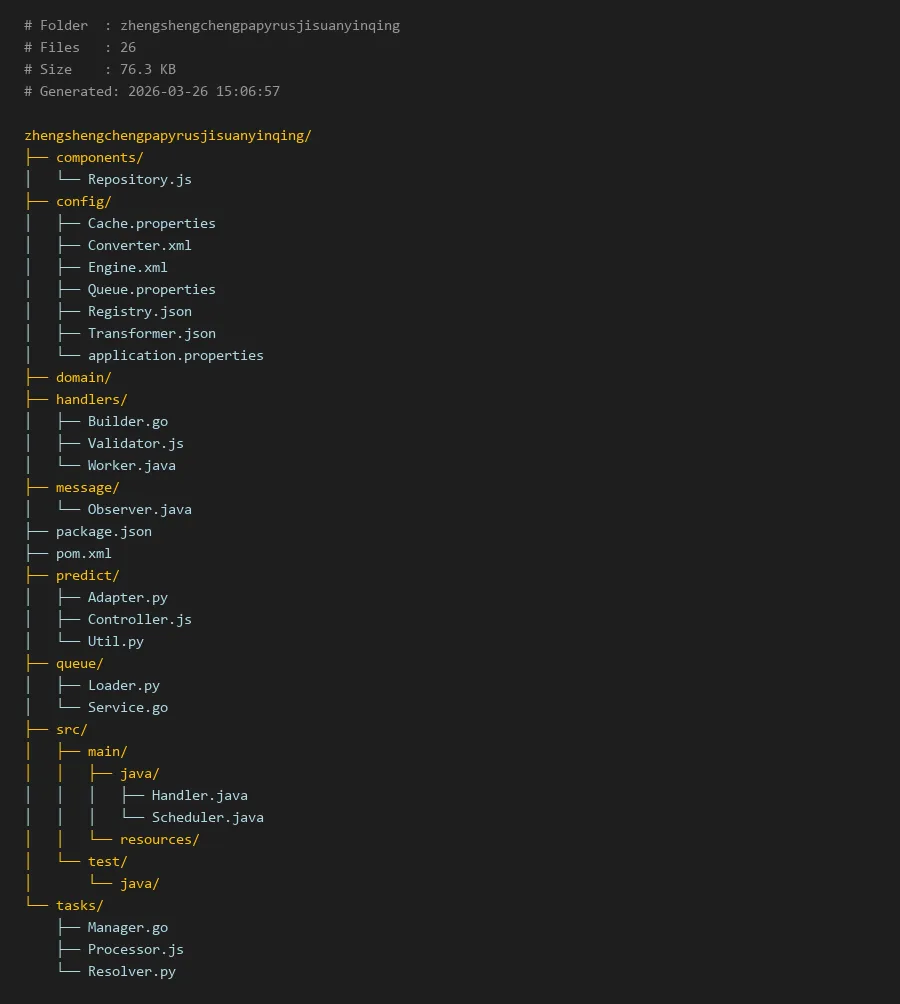Open the pom.xml file

click(83, 553)
